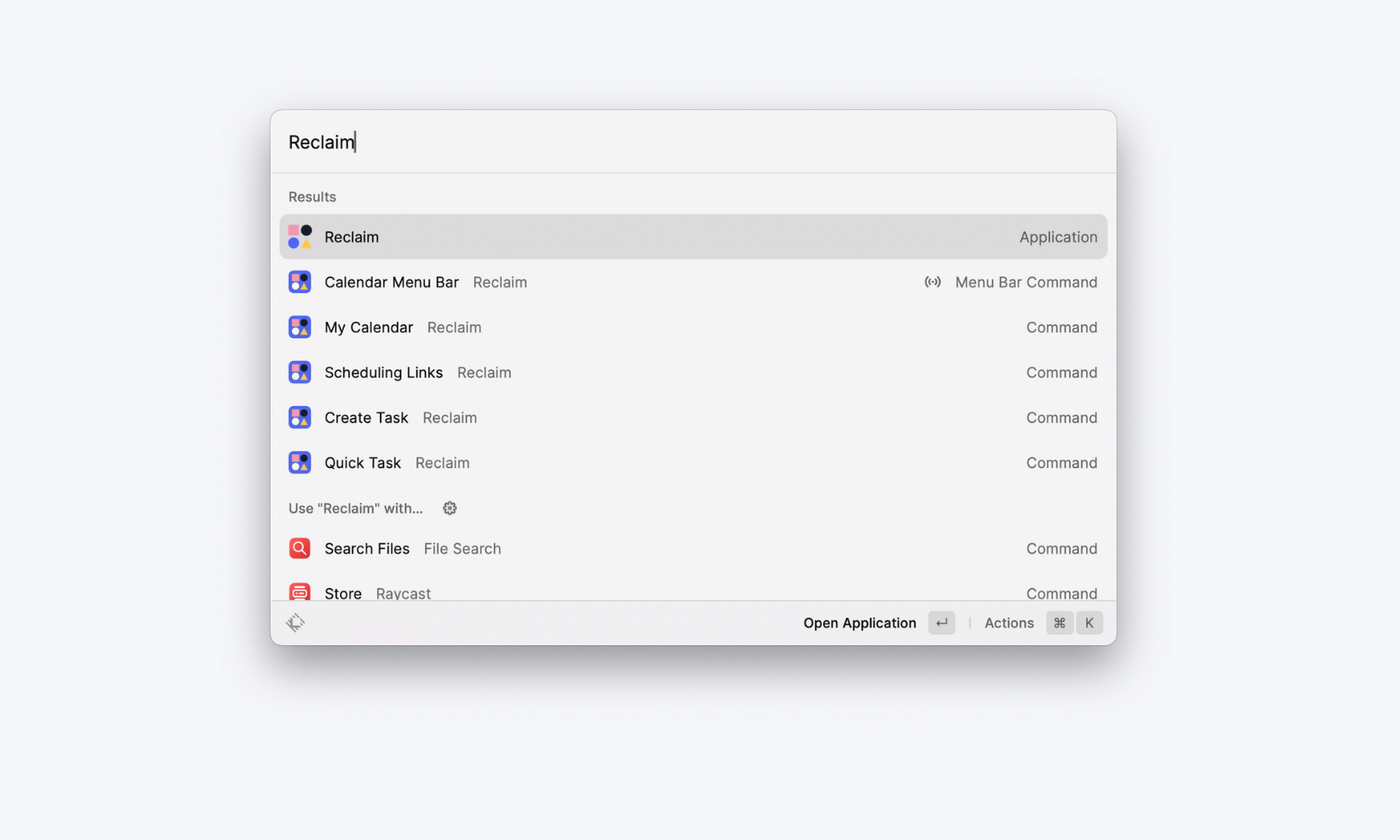Click the menu bar broadcast indicator icon

(x=932, y=282)
